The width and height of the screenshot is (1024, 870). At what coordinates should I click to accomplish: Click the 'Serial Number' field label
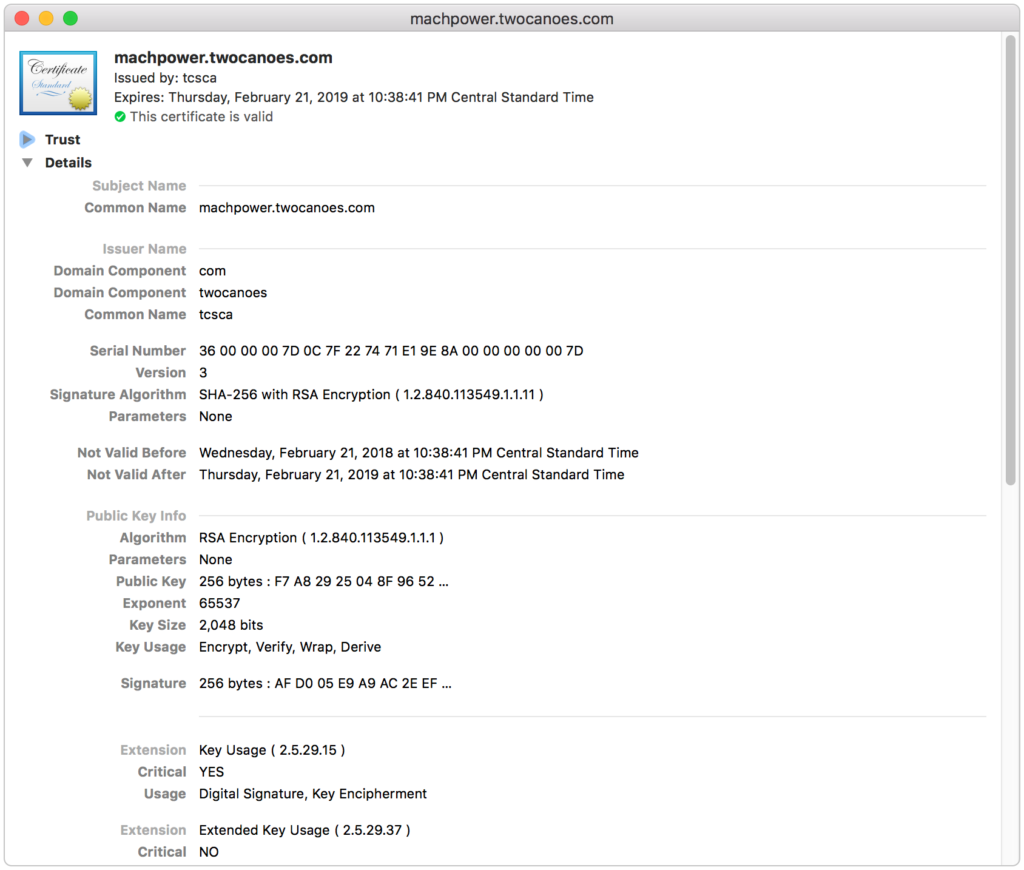click(x=138, y=351)
